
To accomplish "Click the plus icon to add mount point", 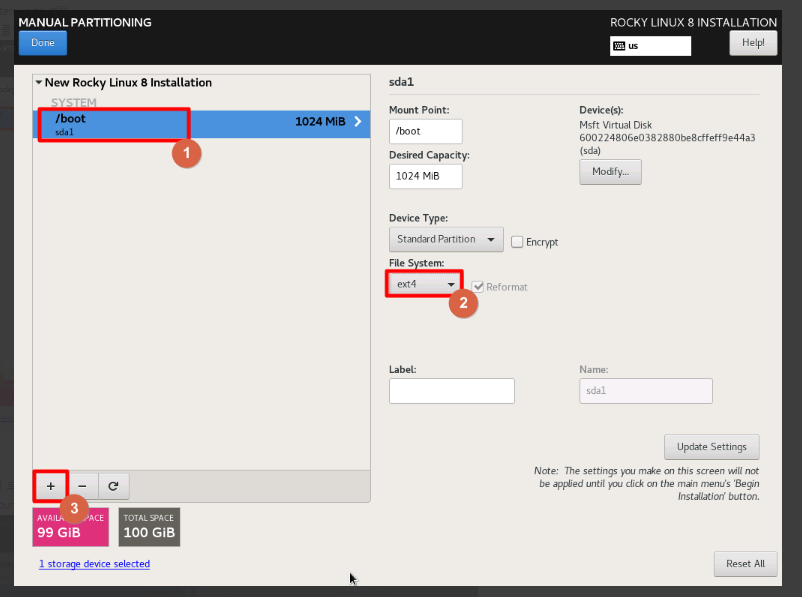I will 51,486.
